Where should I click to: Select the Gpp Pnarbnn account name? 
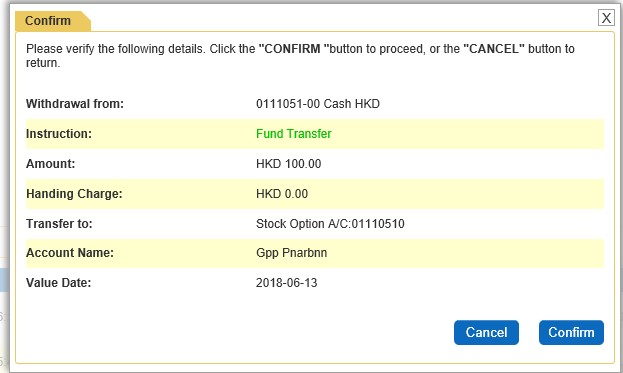292,253
